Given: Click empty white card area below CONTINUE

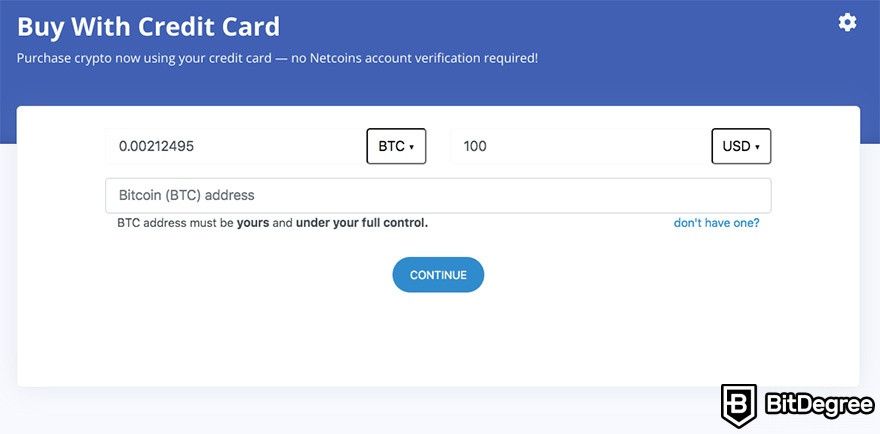Looking at the screenshot, I should click(438, 340).
